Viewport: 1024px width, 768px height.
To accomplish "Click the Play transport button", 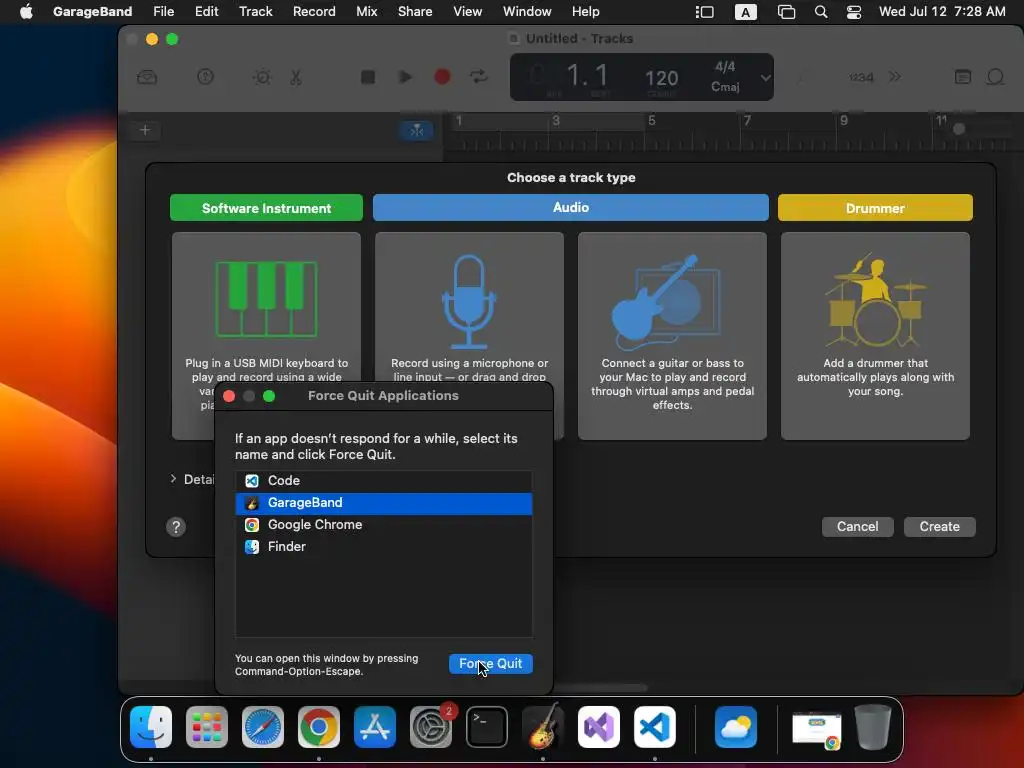I will [405, 77].
